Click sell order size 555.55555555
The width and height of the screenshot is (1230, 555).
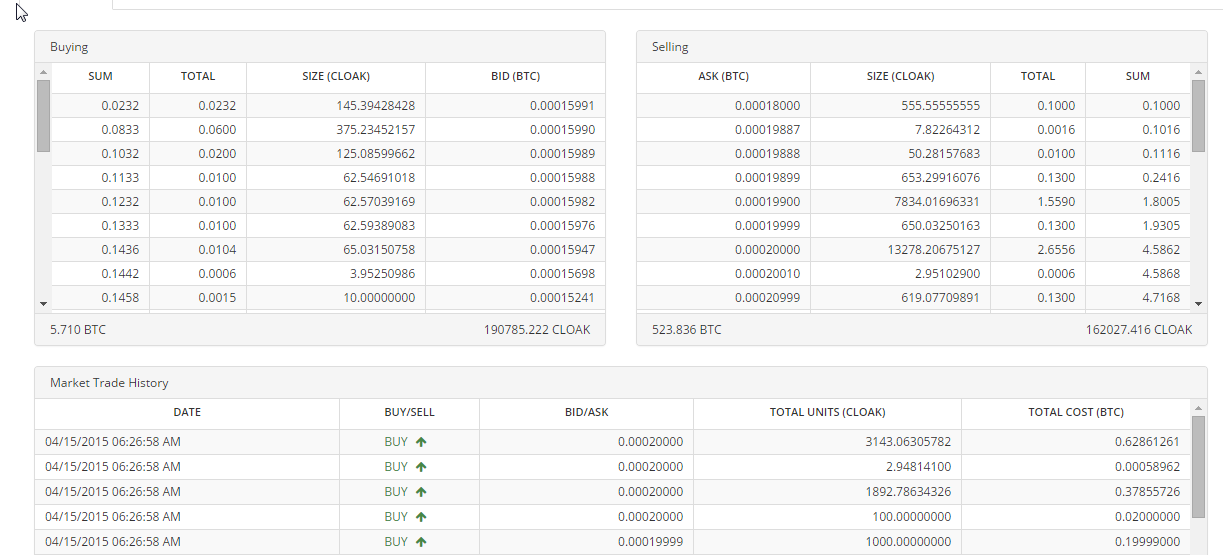click(940, 105)
